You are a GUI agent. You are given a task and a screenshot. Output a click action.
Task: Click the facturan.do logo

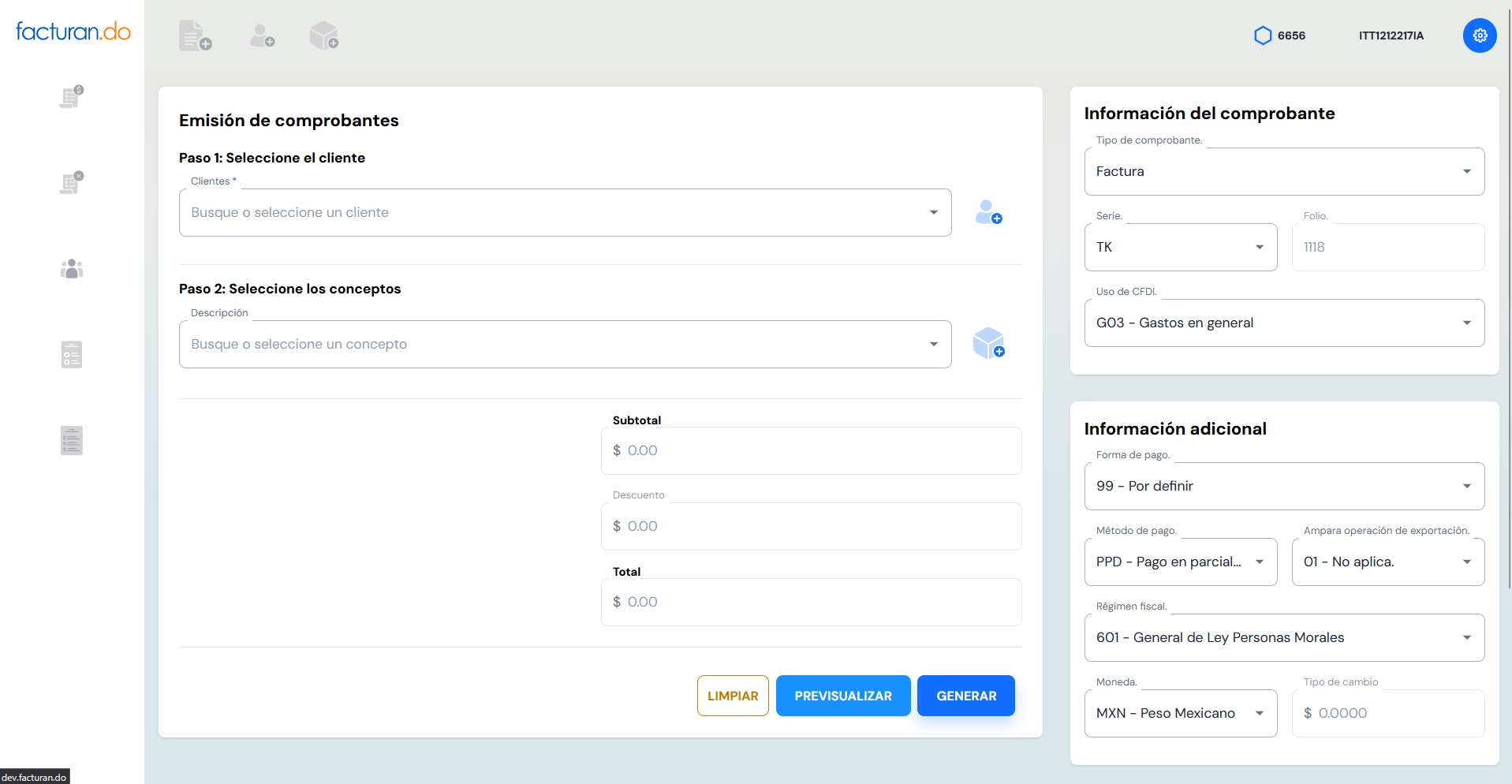(73, 32)
